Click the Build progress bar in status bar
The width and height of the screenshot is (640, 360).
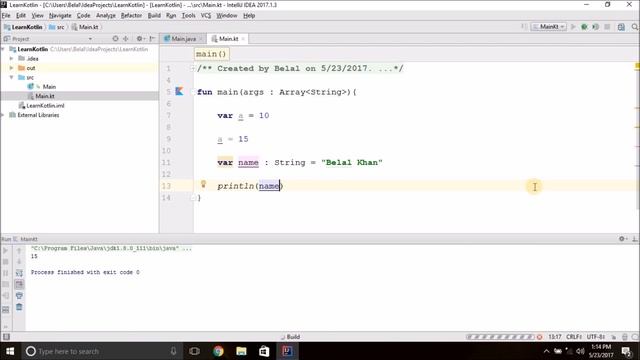click(x=500, y=337)
